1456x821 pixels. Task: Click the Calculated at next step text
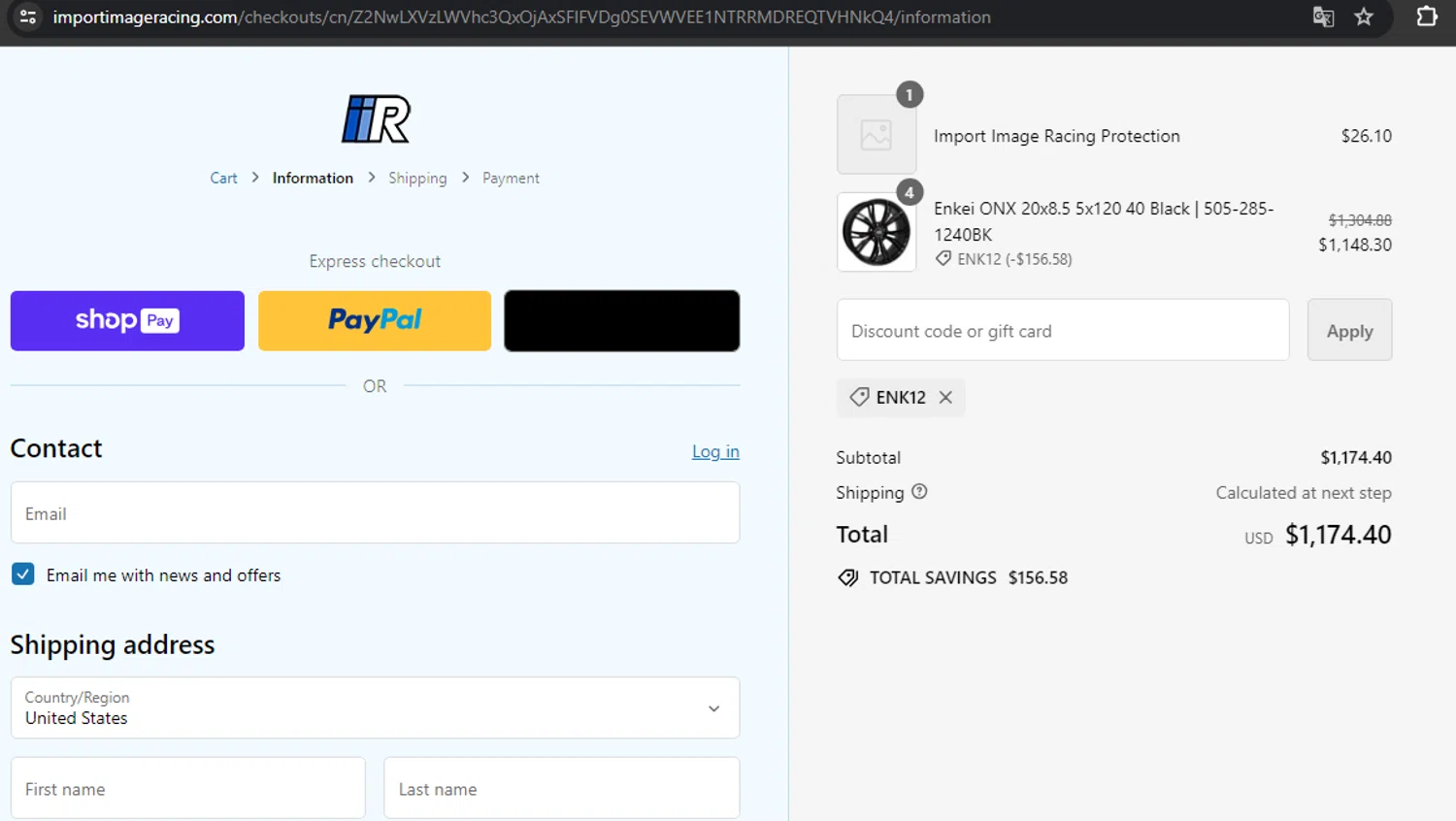tap(1304, 493)
